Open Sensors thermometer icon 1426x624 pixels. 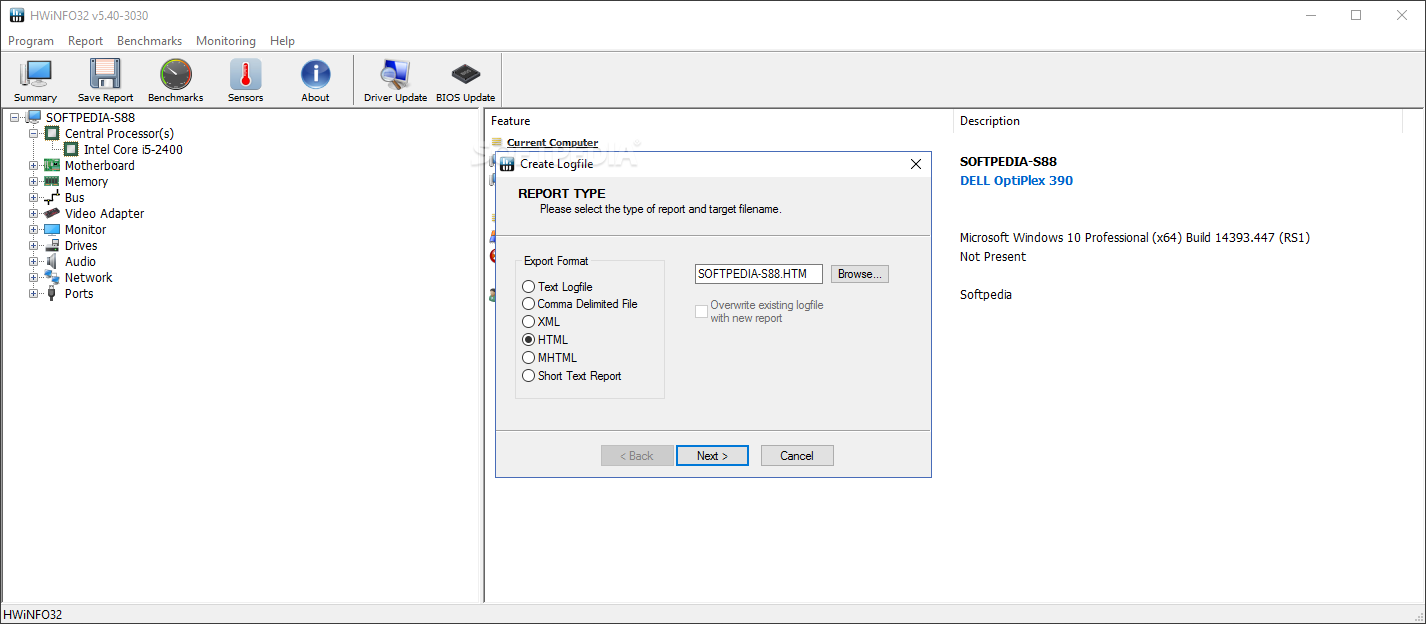coord(245,74)
